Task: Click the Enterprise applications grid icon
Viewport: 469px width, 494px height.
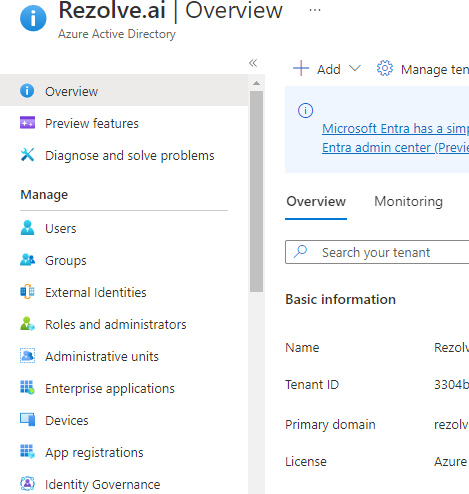Action: (x=27, y=388)
